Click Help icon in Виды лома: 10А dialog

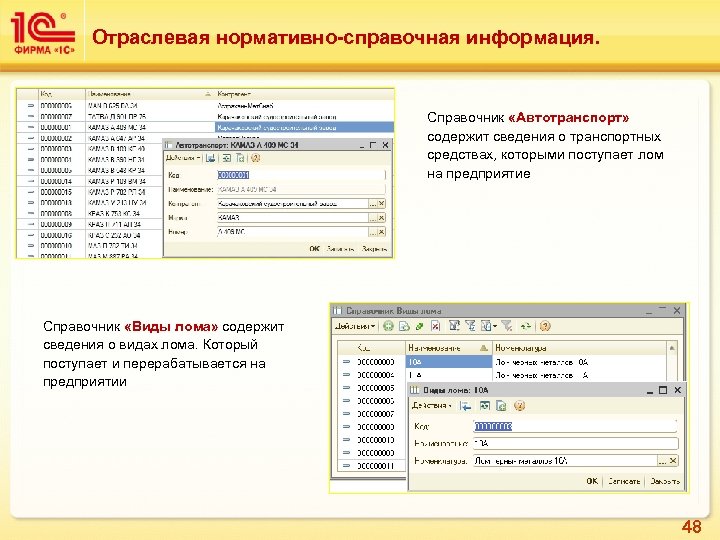click(519, 406)
